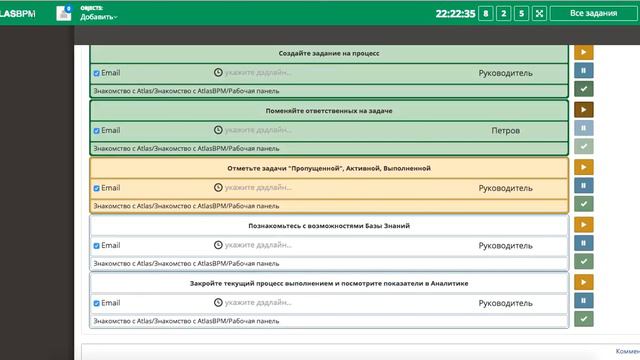Start the 'Создайте задание на процесс' task

point(584,52)
